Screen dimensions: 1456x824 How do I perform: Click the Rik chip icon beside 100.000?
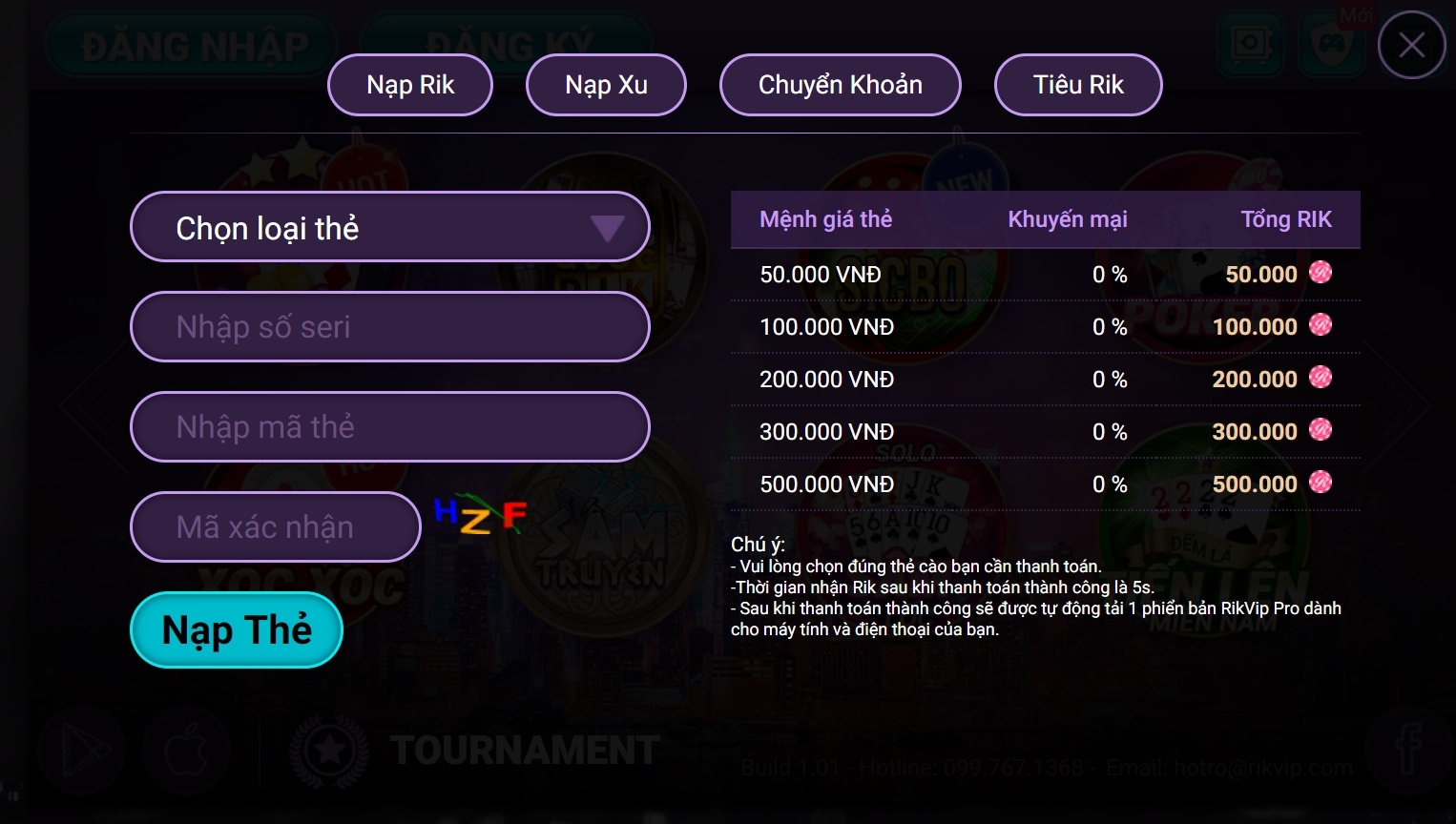pos(1321,325)
